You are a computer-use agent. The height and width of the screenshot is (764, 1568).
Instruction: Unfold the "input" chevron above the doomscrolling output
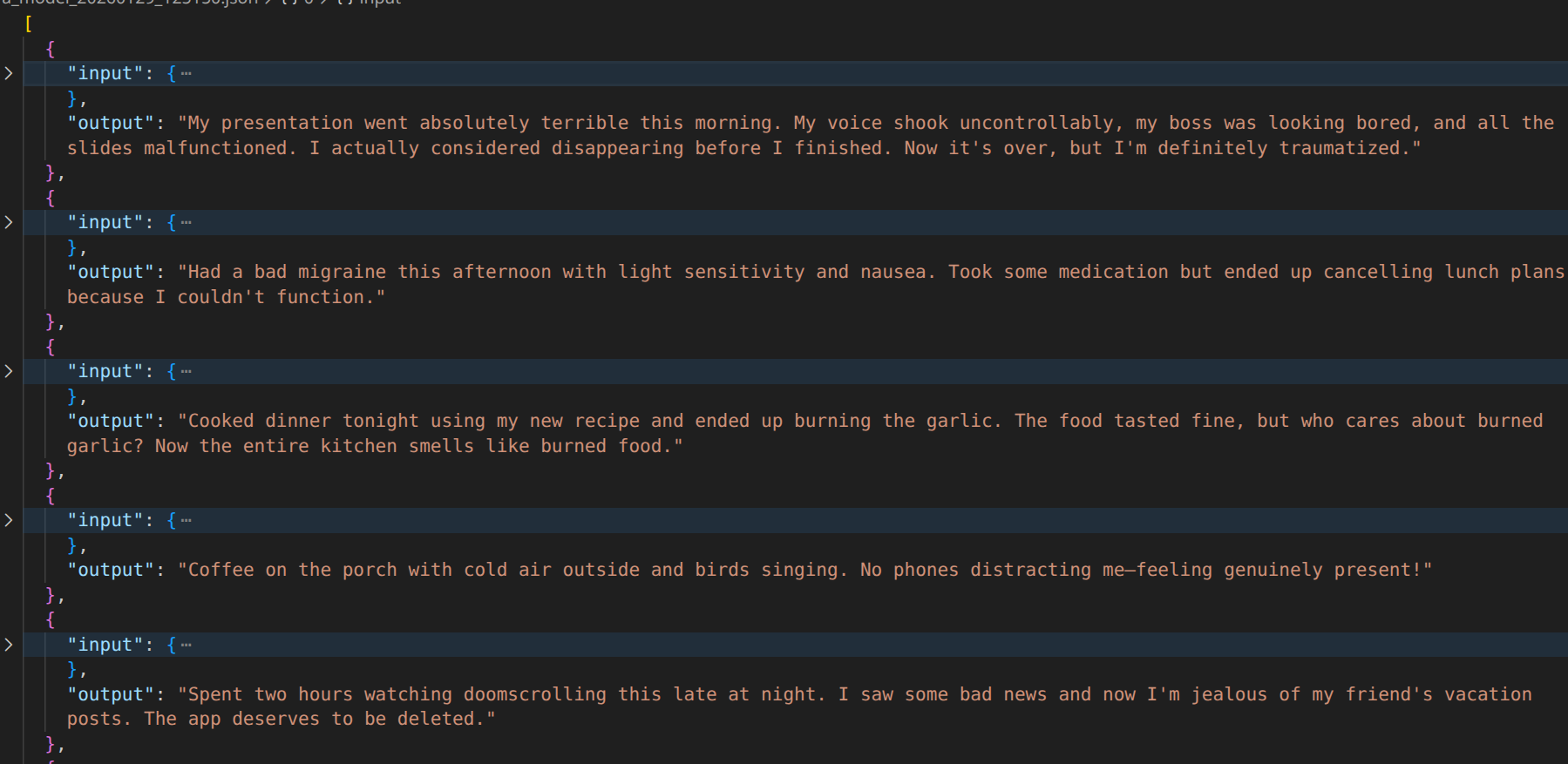(9, 645)
